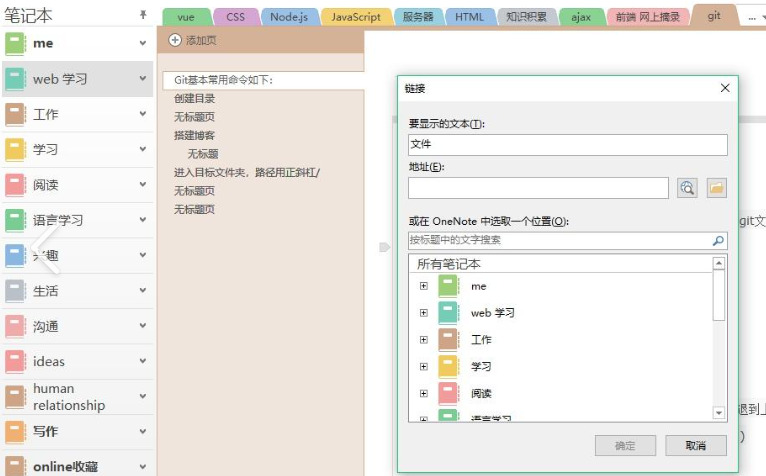Viewport: 766px width, 476px height.
Task: Switch to the CSS section tab
Action: 235,17
